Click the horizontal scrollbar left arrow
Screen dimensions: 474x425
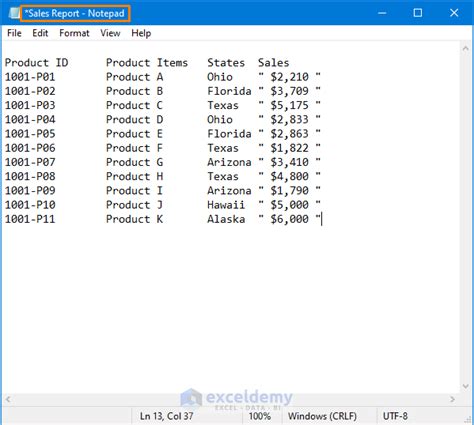8,399
